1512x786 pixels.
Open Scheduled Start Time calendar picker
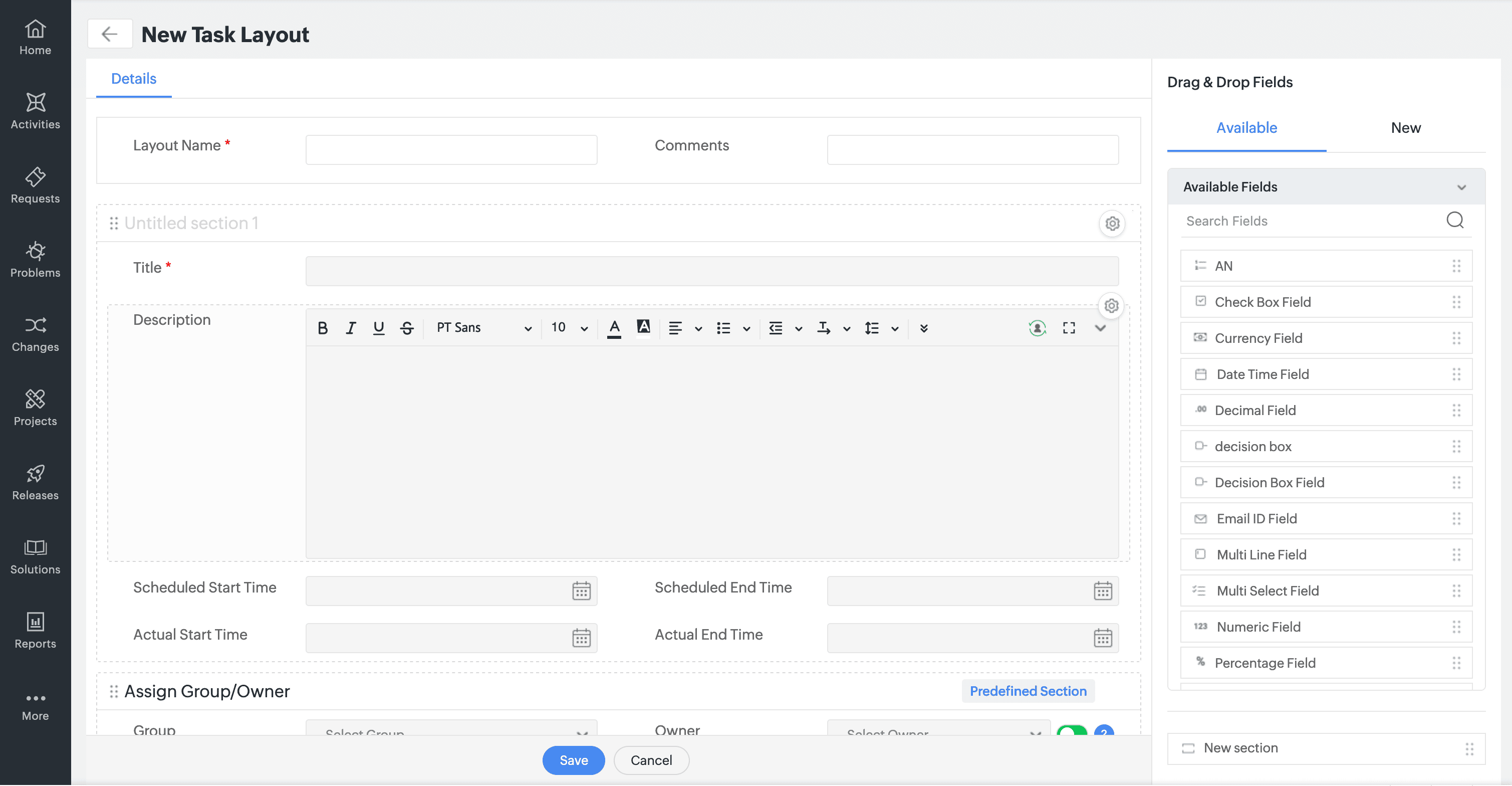[581, 591]
